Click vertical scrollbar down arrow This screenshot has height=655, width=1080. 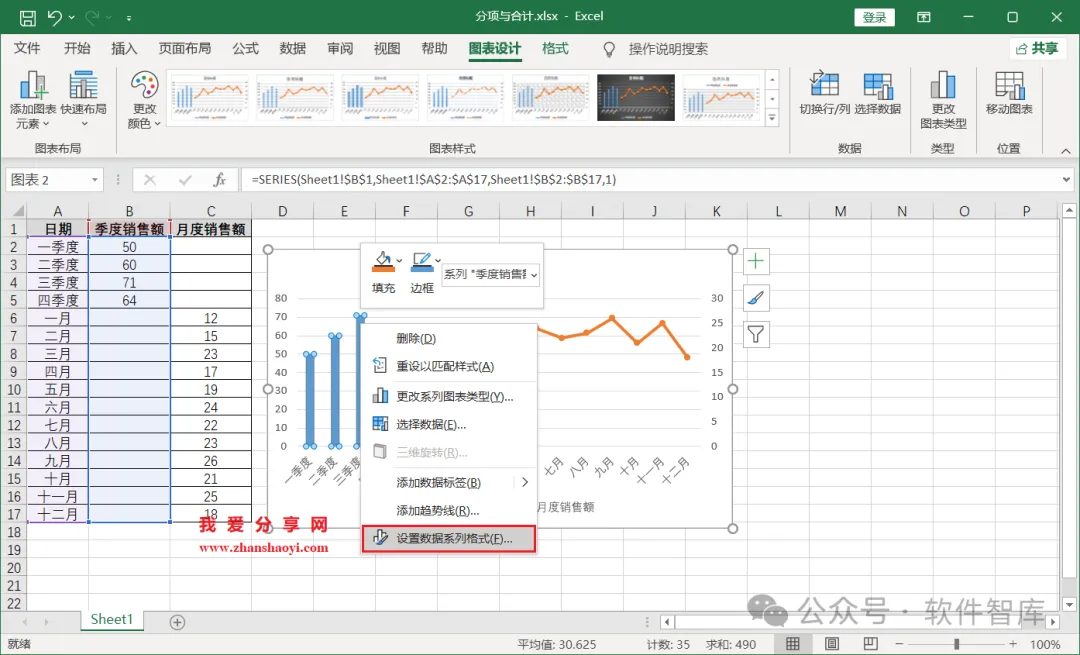tap(1069, 604)
